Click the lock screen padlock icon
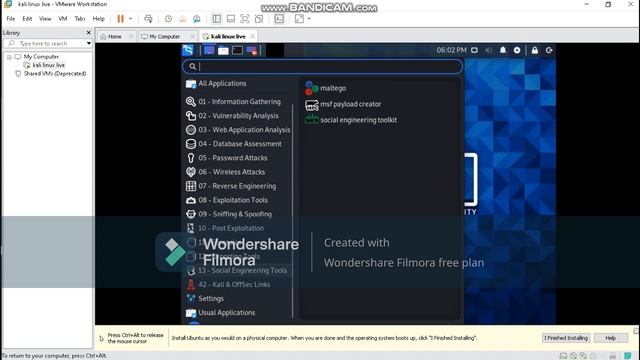The height and width of the screenshot is (360, 640). click(535, 50)
